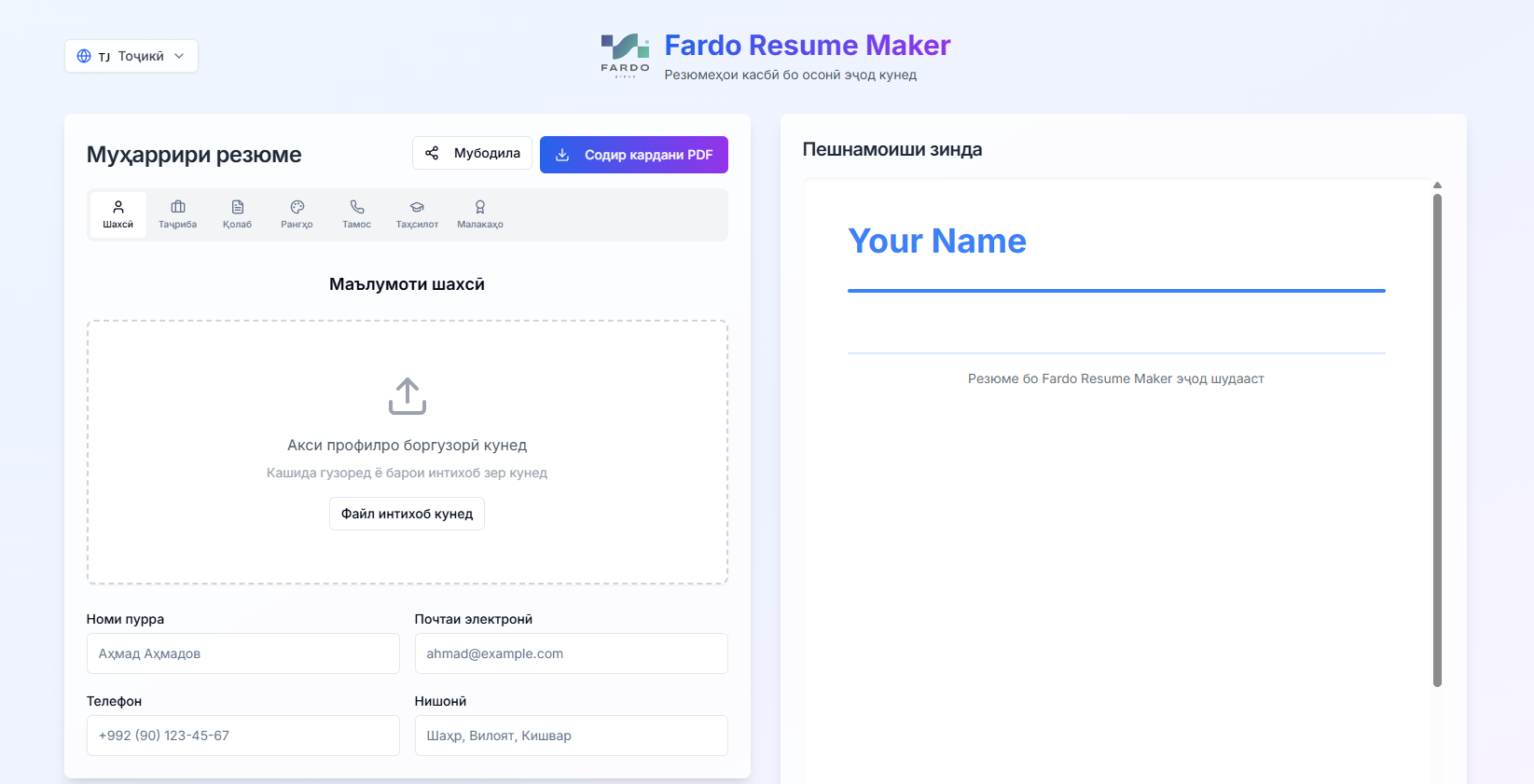Click Содир кардани PDF button
This screenshot has height=784, width=1534.
pyautogui.click(x=634, y=155)
